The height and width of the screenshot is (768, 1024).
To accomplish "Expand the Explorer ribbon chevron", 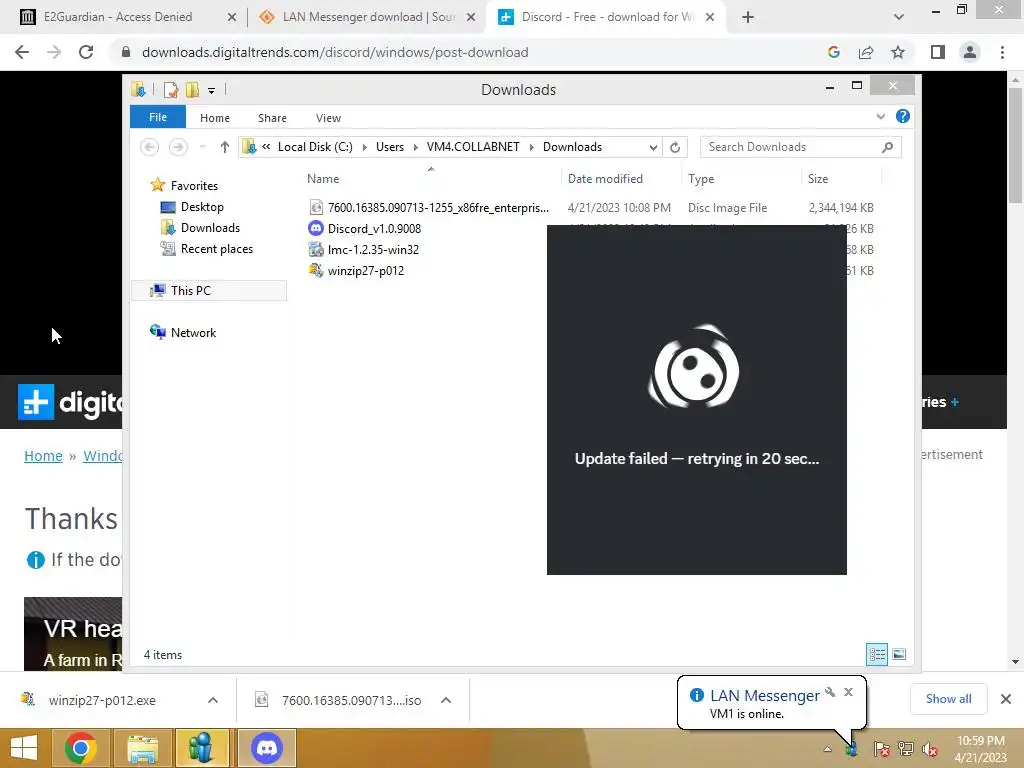I will point(880,116).
